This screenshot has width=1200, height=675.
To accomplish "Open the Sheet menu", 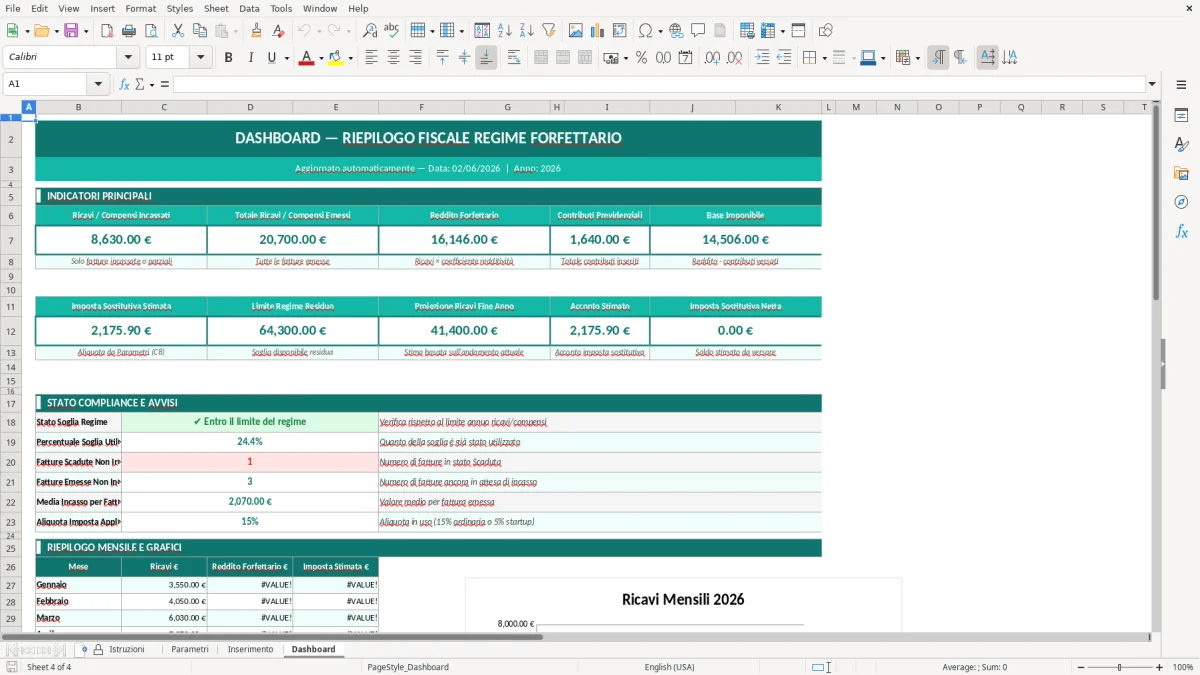I will pyautogui.click(x=216, y=8).
